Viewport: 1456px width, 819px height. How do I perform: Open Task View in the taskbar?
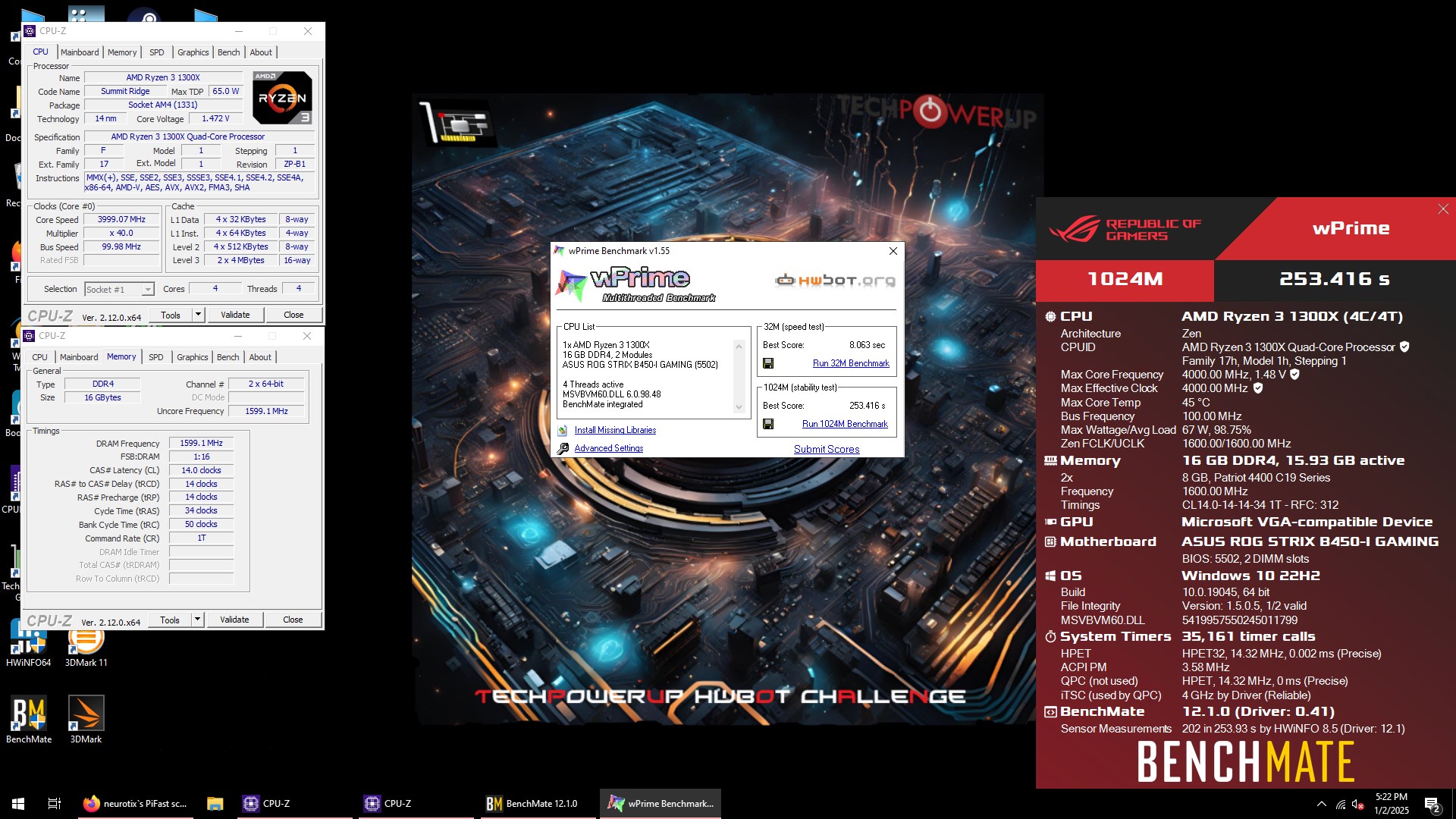[55, 804]
